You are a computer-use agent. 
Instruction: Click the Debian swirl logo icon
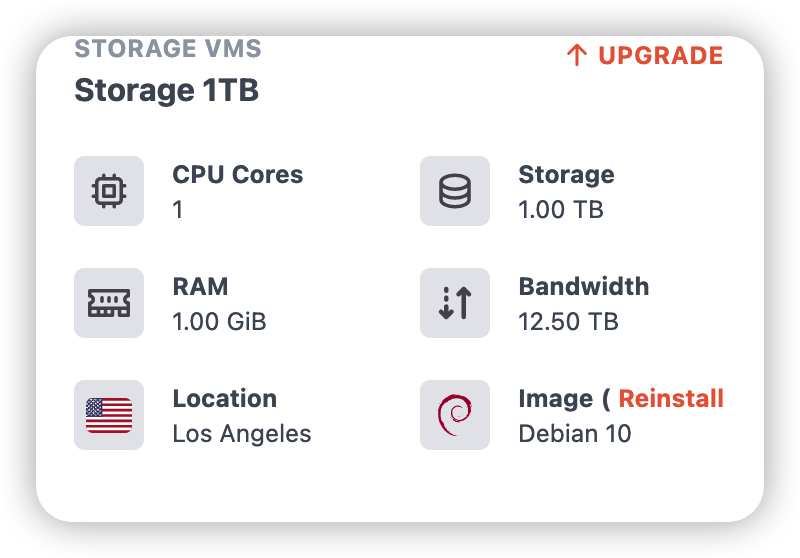pyautogui.click(x=455, y=415)
